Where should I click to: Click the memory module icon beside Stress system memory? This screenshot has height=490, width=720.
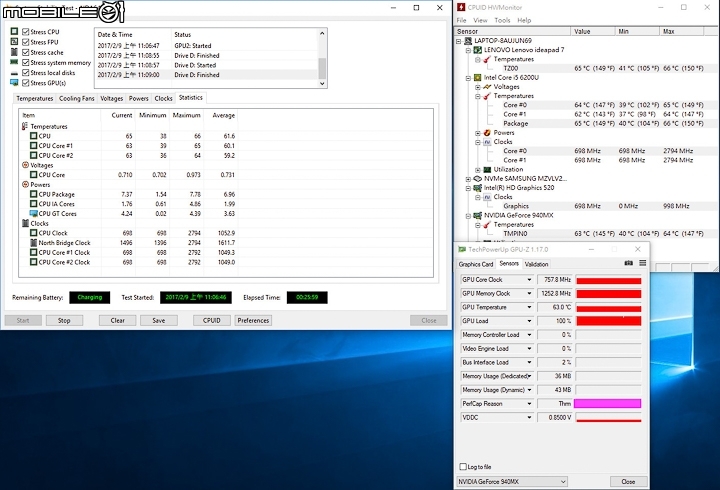coord(14,62)
